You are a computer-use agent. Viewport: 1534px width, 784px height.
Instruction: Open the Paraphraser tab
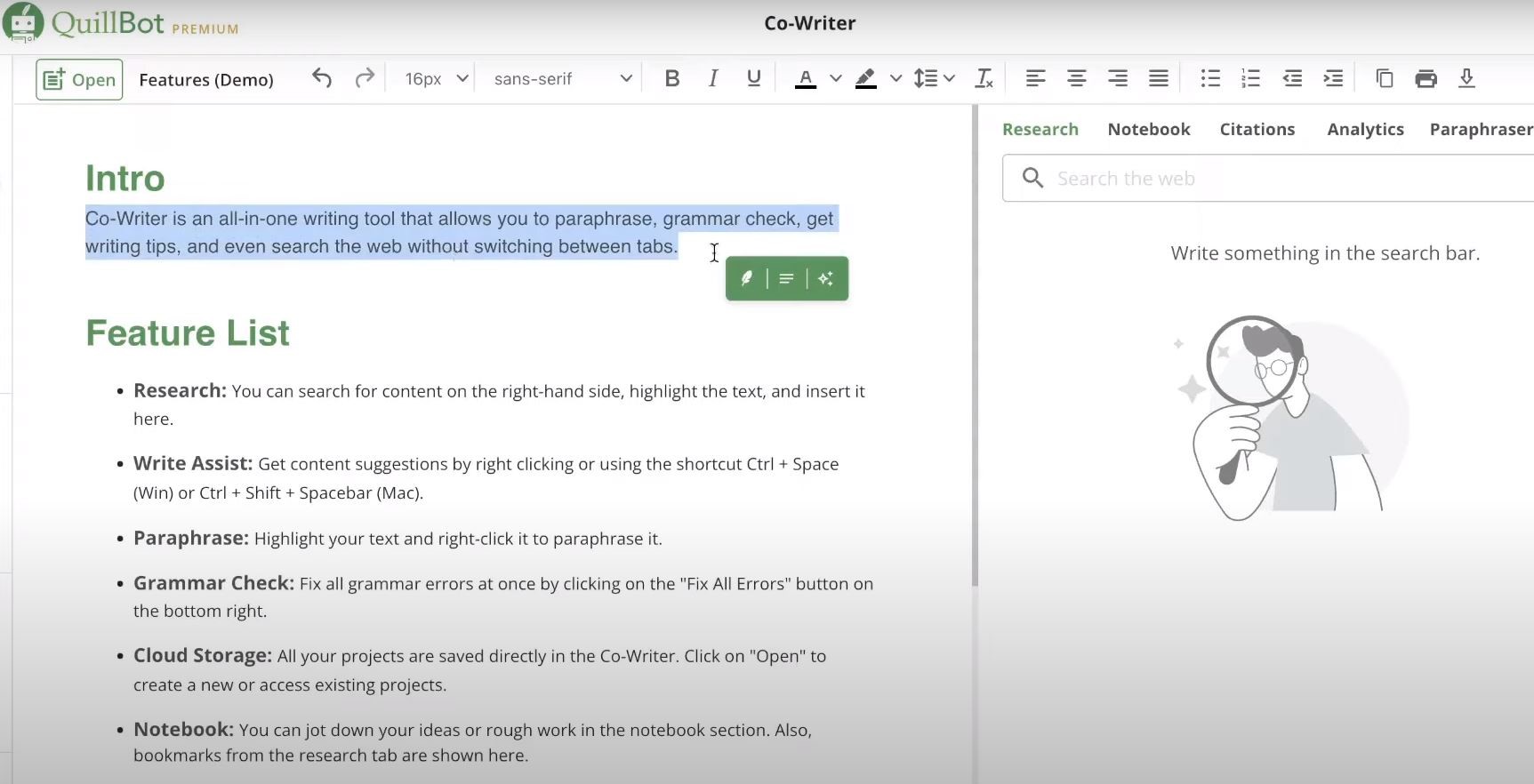coord(1481,129)
